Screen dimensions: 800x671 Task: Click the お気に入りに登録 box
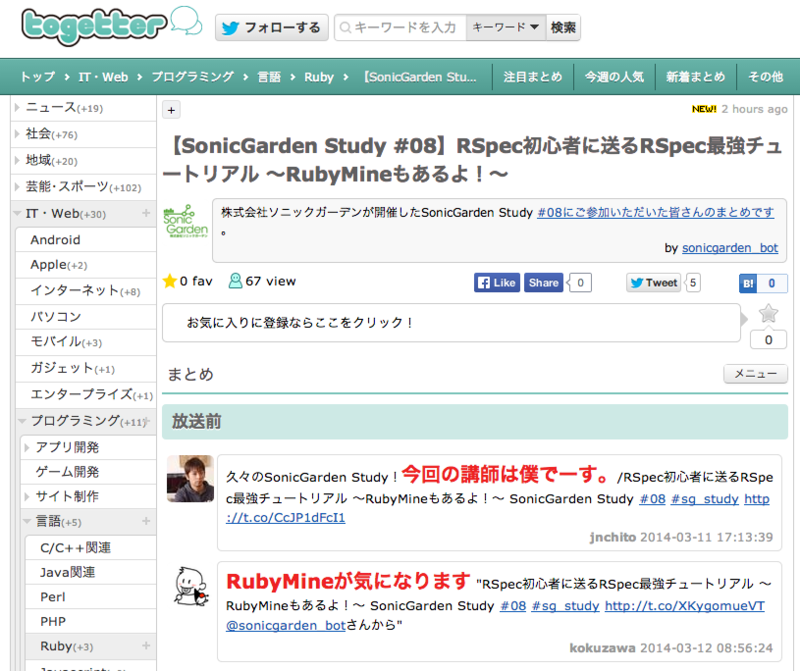point(451,323)
